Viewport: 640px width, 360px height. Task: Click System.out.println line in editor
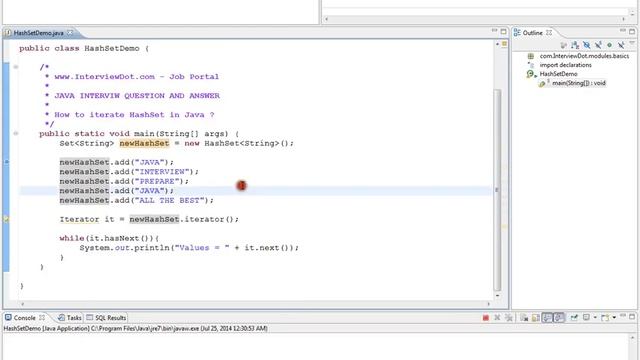[x=189, y=248]
